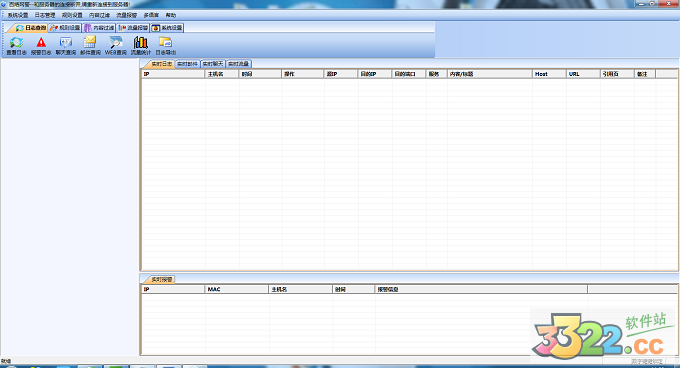Open the 帮助 help menu
The height and width of the screenshot is (368, 680).
pyautogui.click(x=171, y=15)
